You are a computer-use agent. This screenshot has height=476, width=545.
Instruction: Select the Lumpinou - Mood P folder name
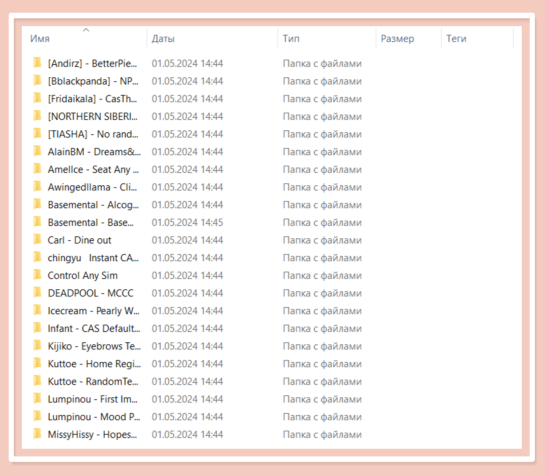pyautogui.click(x=94, y=417)
